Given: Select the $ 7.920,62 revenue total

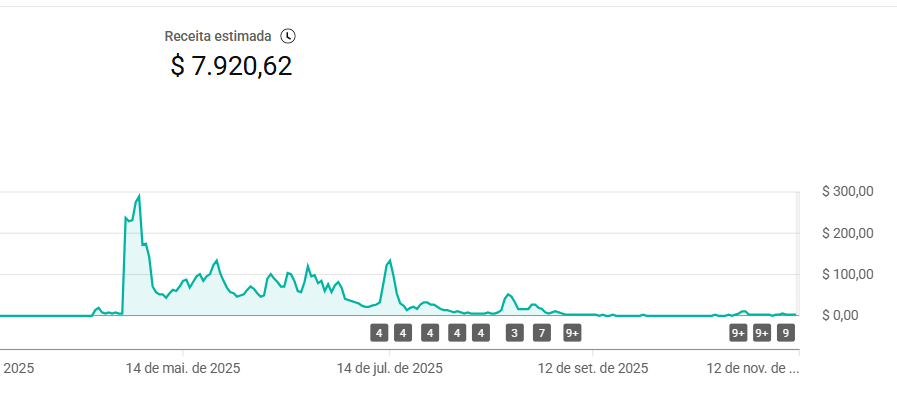Looking at the screenshot, I should pos(231,66).
